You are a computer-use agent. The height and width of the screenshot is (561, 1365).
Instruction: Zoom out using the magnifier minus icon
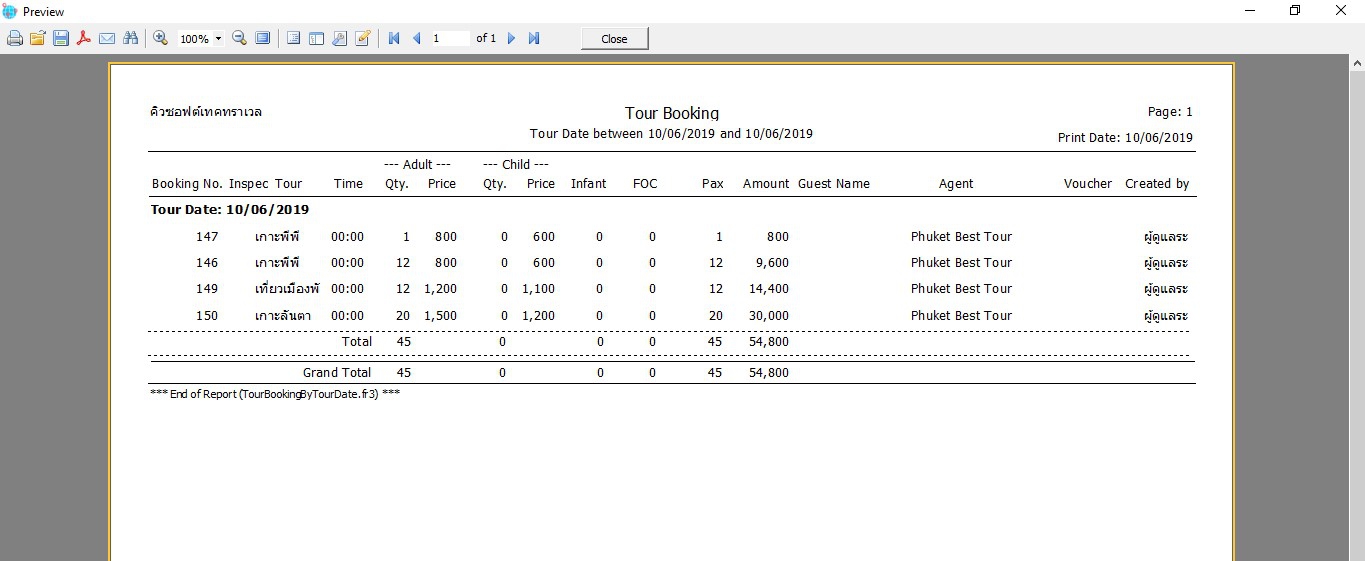(x=239, y=38)
